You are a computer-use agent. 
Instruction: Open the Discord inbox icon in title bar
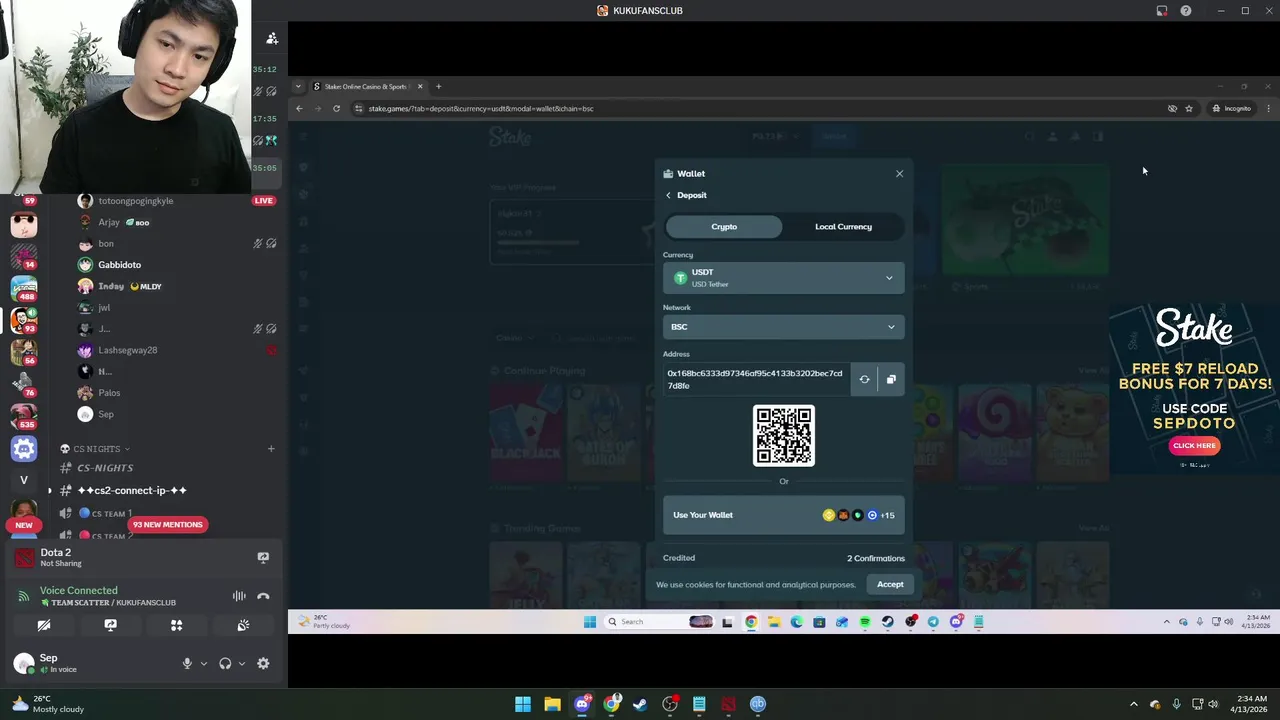click(1162, 11)
